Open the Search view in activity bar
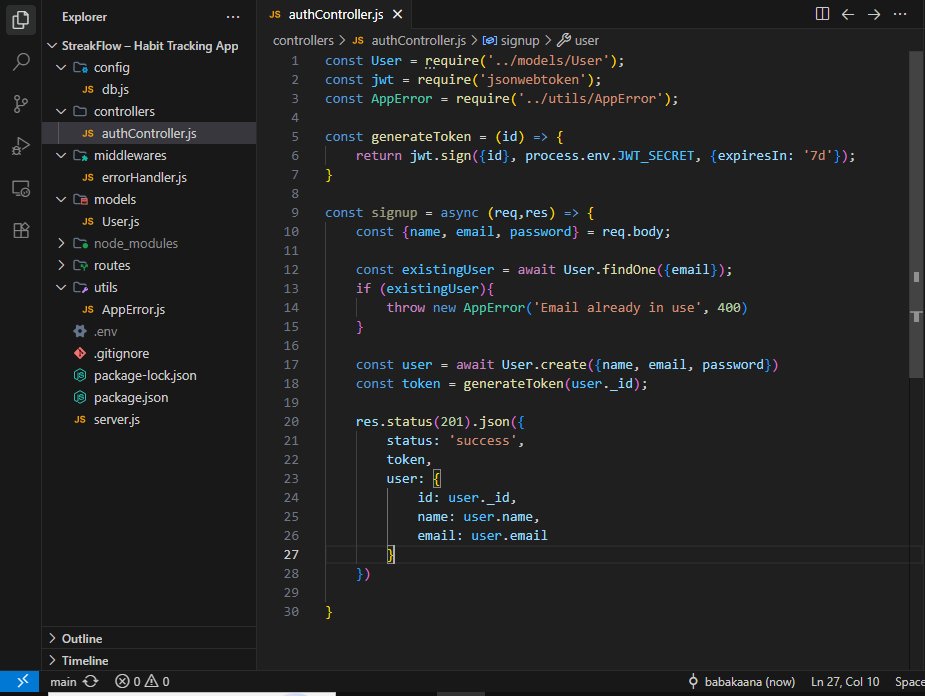 [21, 61]
